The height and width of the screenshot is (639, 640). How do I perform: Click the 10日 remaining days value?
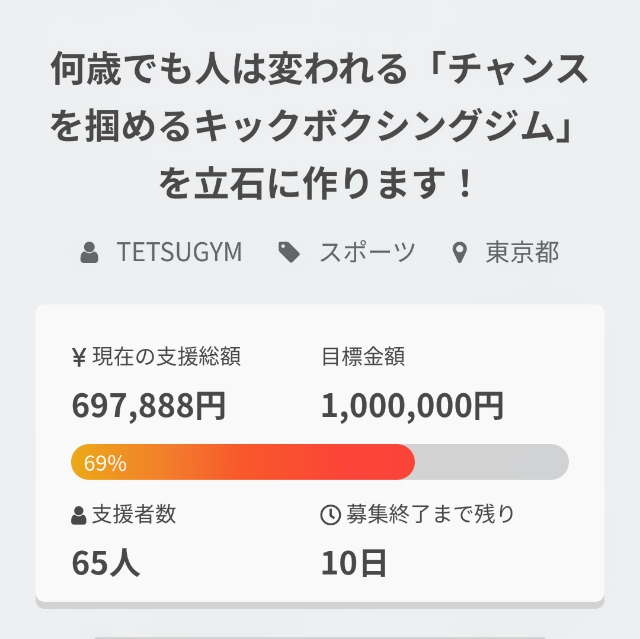click(x=353, y=563)
